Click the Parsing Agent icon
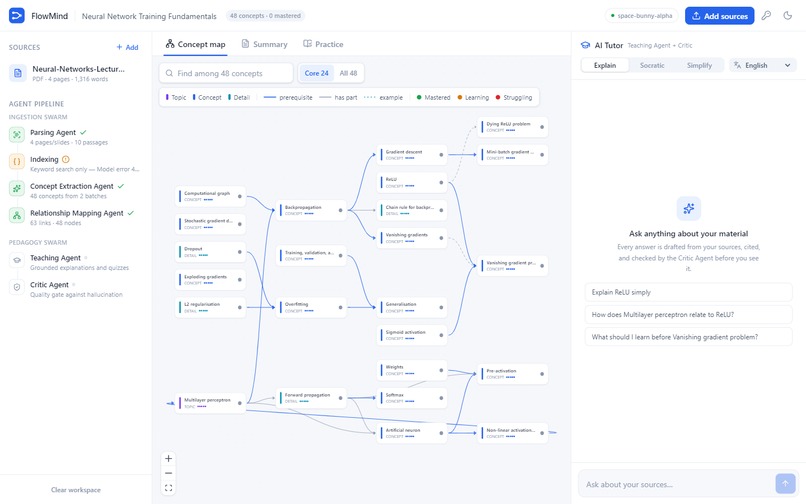Viewport: 806px width, 504px height. (17, 135)
